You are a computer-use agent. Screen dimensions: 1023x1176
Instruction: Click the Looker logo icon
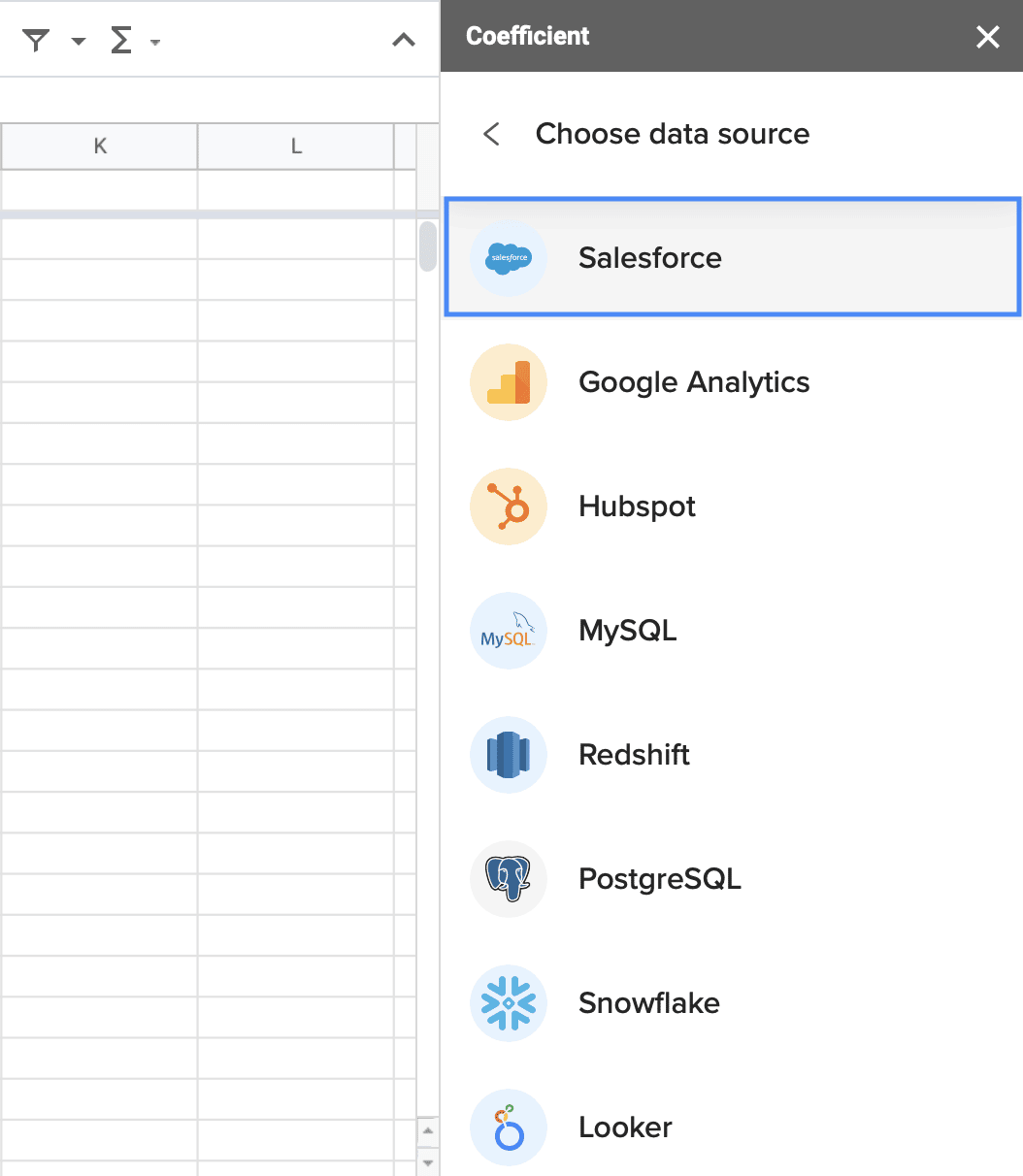click(509, 1127)
